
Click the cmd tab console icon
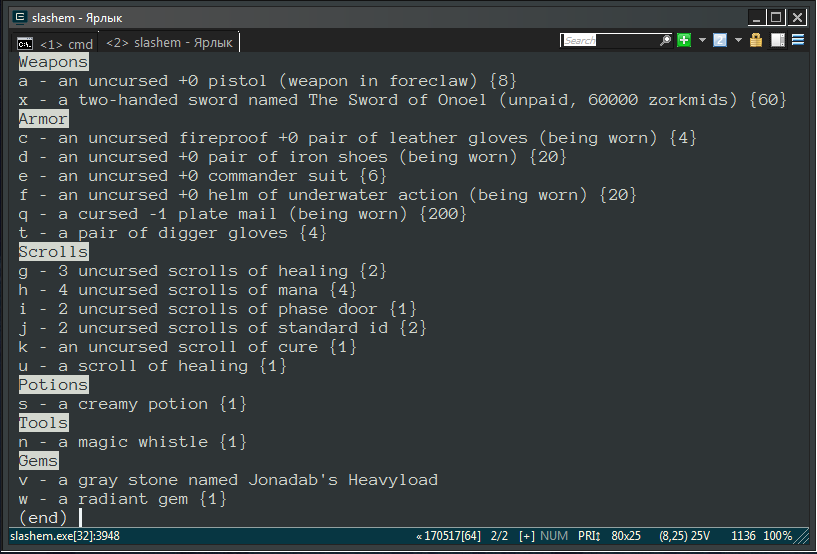(x=24, y=44)
